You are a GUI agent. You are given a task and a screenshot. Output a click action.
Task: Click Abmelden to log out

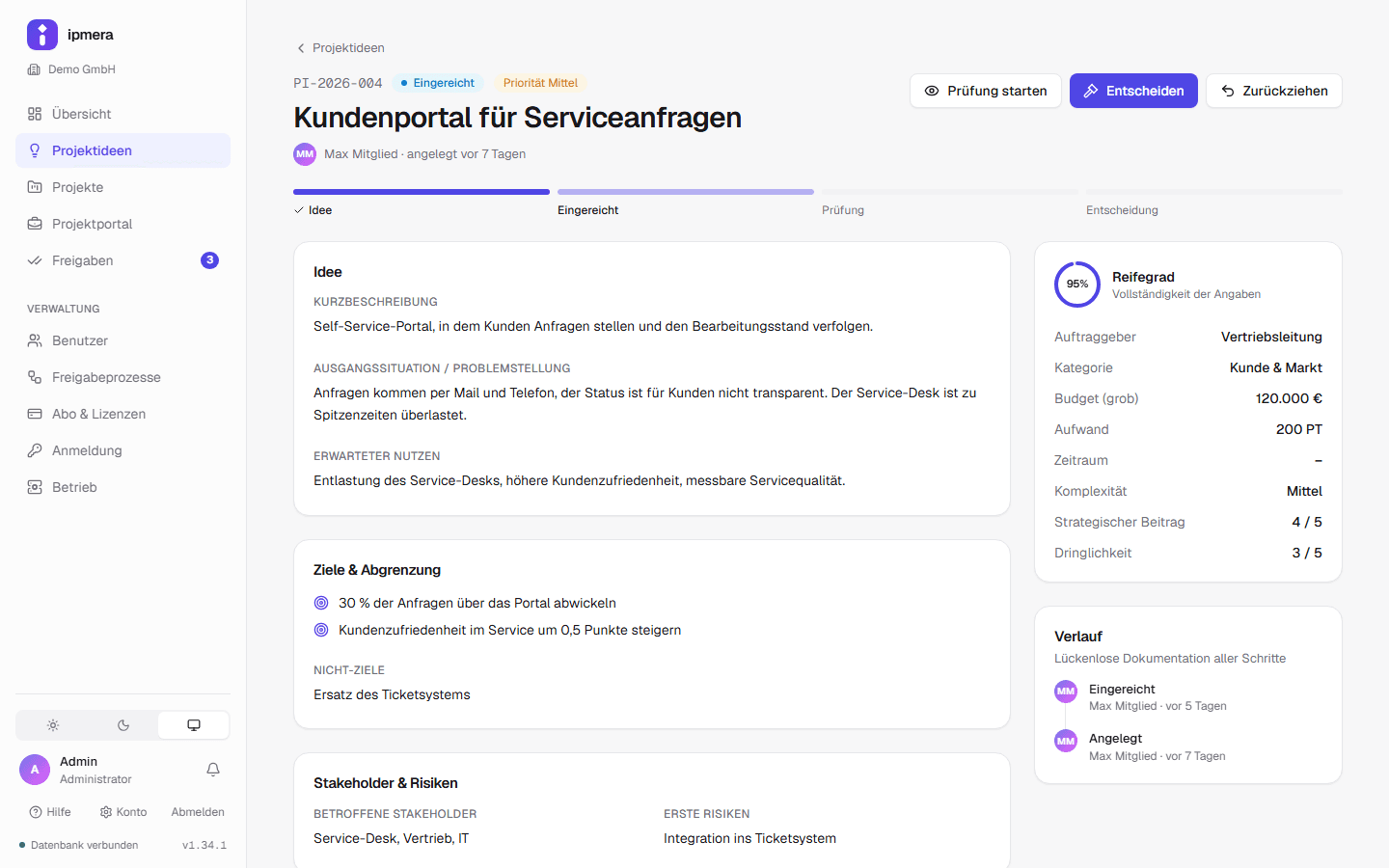coord(198,812)
